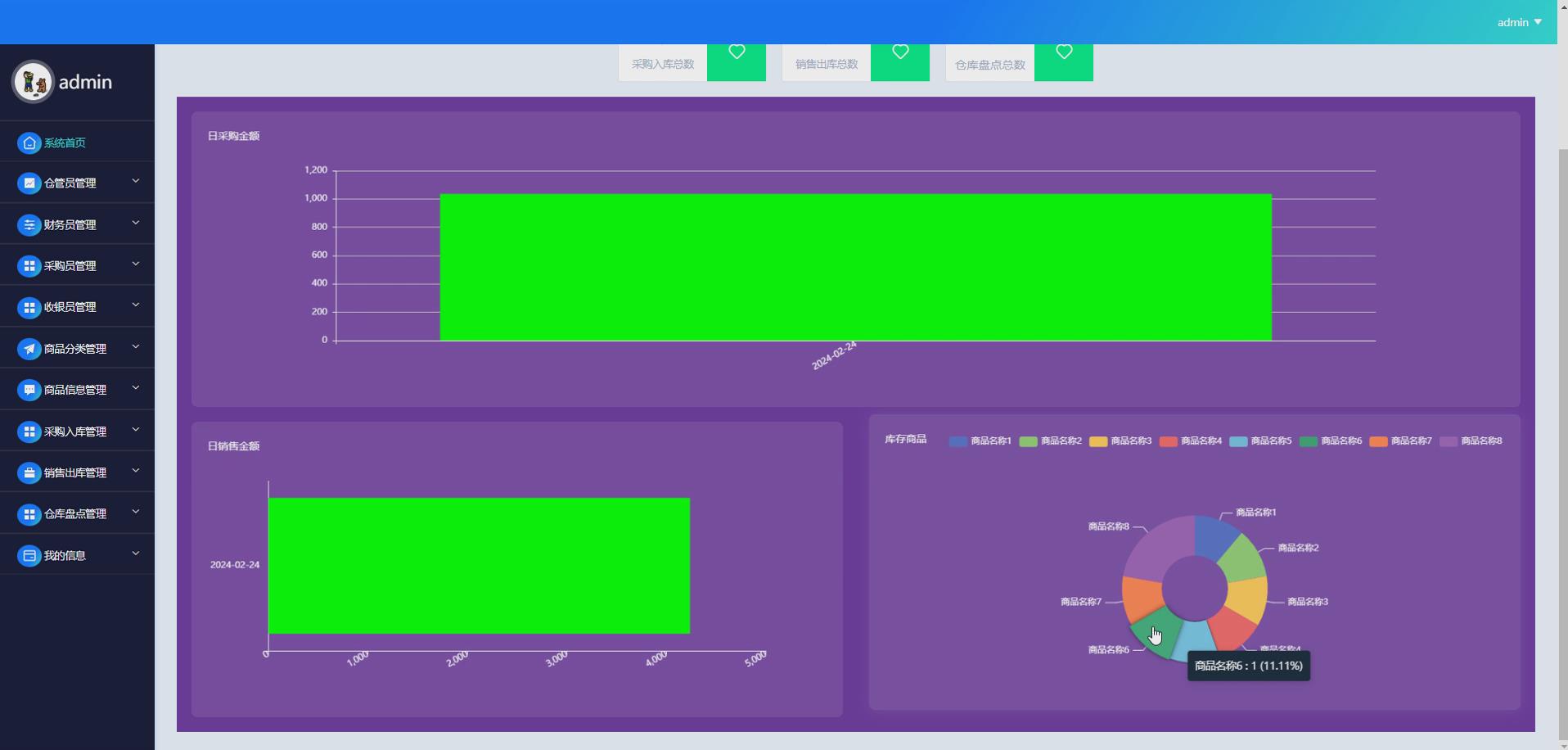
Task: Expand the 财务员管理 submenu chevron
Action: tap(136, 223)
